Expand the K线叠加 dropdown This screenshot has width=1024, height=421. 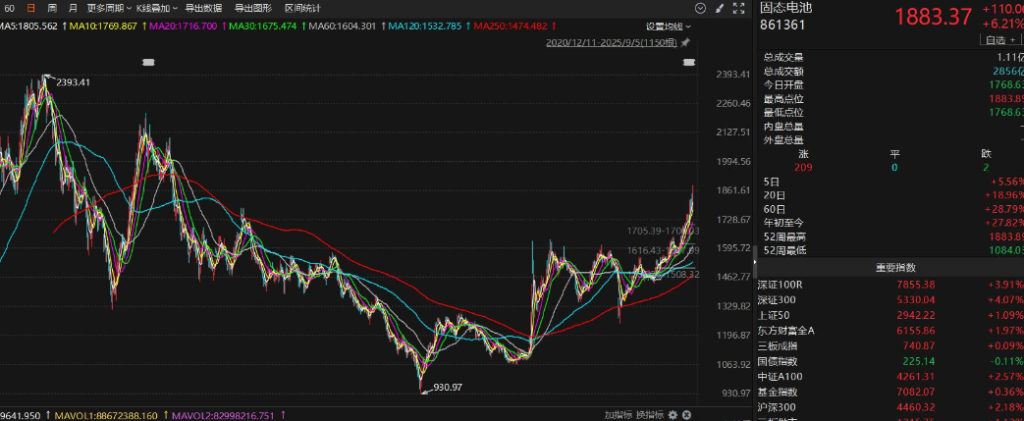(x=157, y=8)
